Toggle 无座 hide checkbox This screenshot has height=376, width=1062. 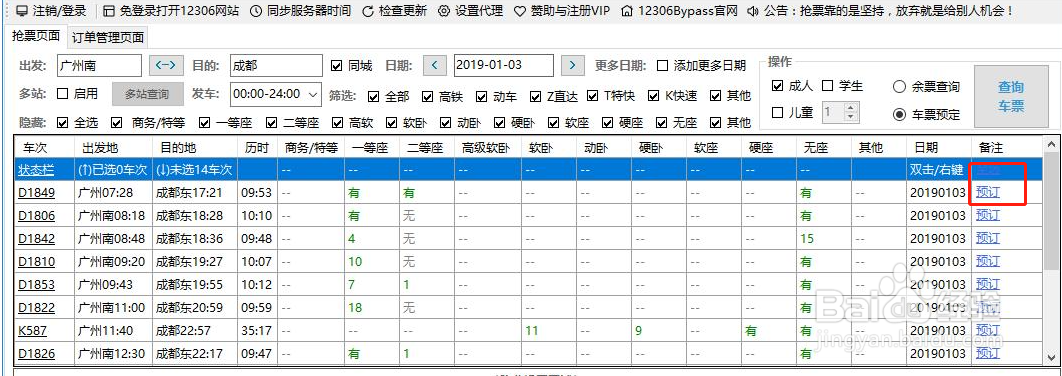click(662, 123)
